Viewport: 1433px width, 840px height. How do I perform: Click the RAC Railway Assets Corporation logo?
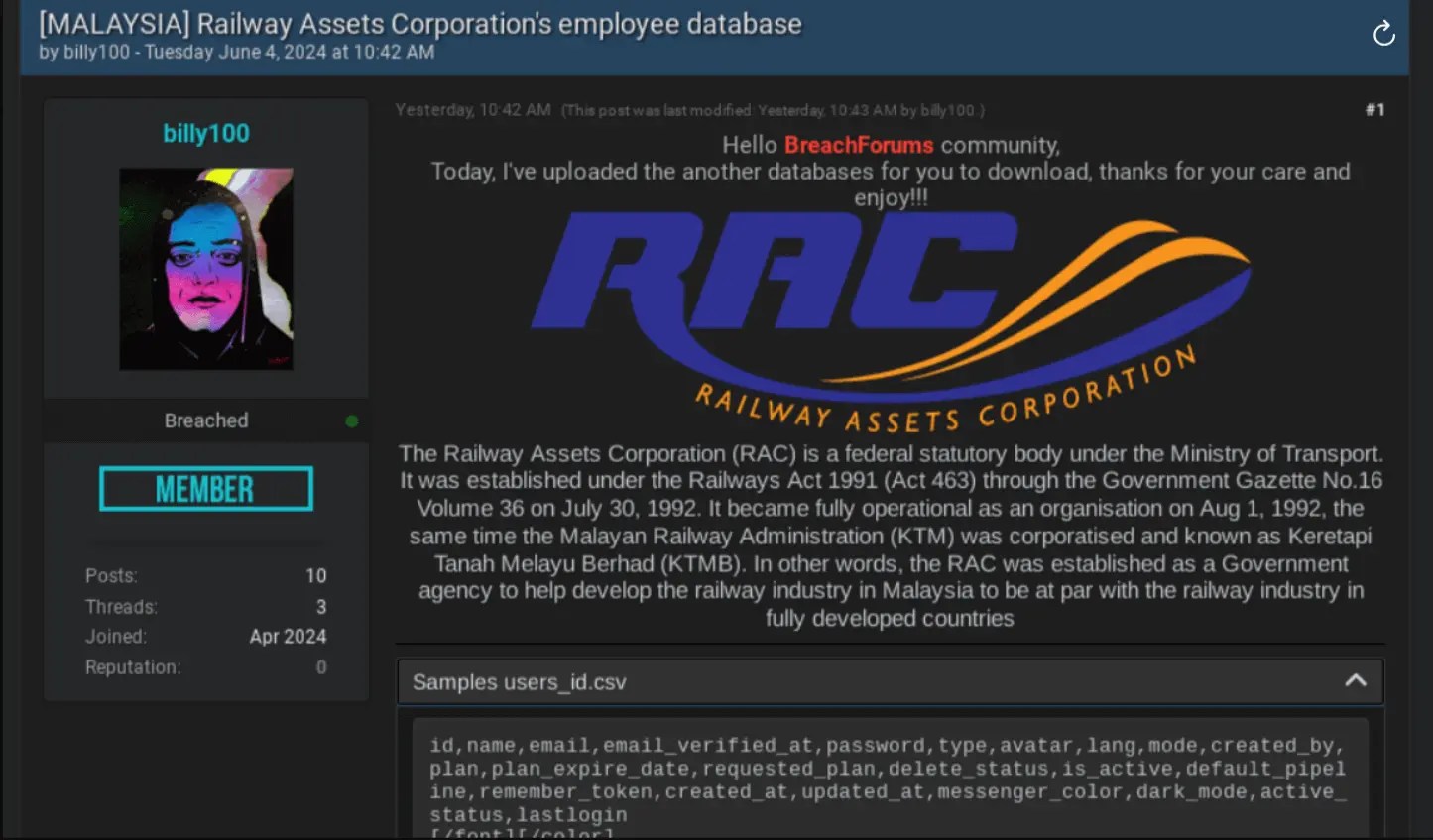(890, 307)
